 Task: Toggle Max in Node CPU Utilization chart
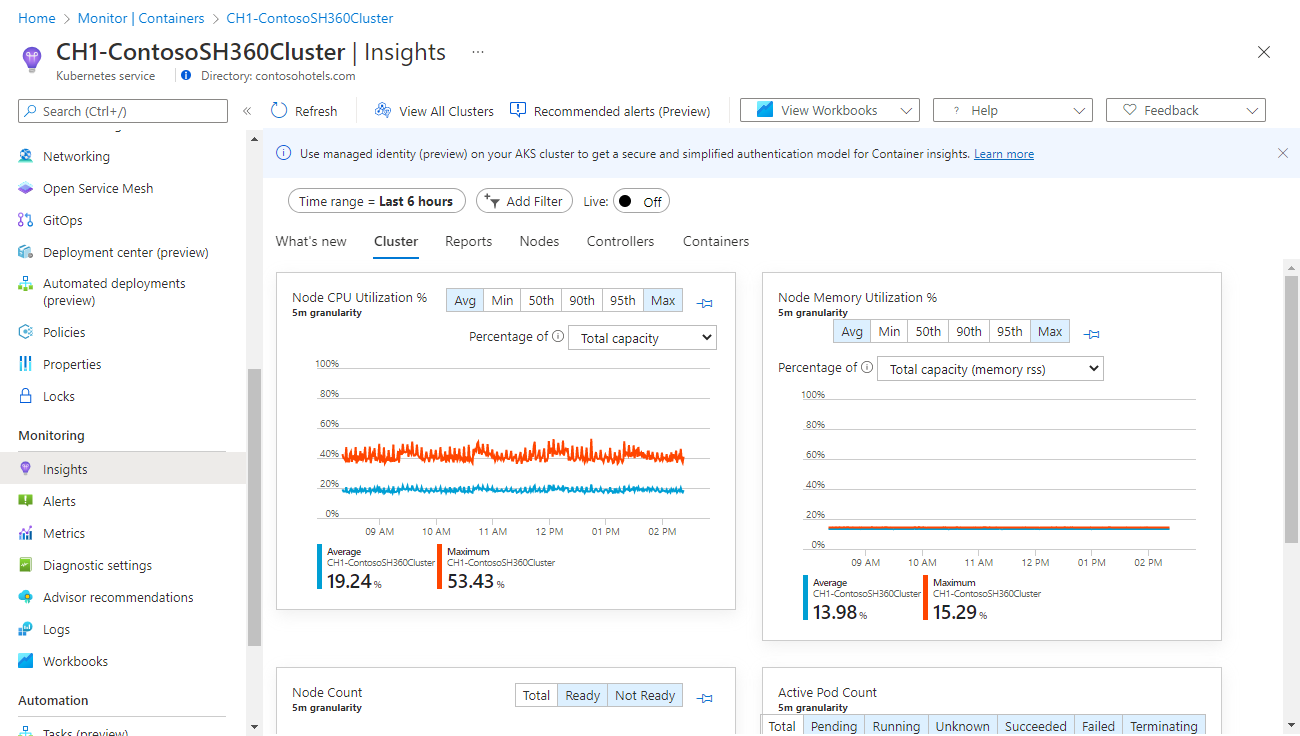click(663, 300)
